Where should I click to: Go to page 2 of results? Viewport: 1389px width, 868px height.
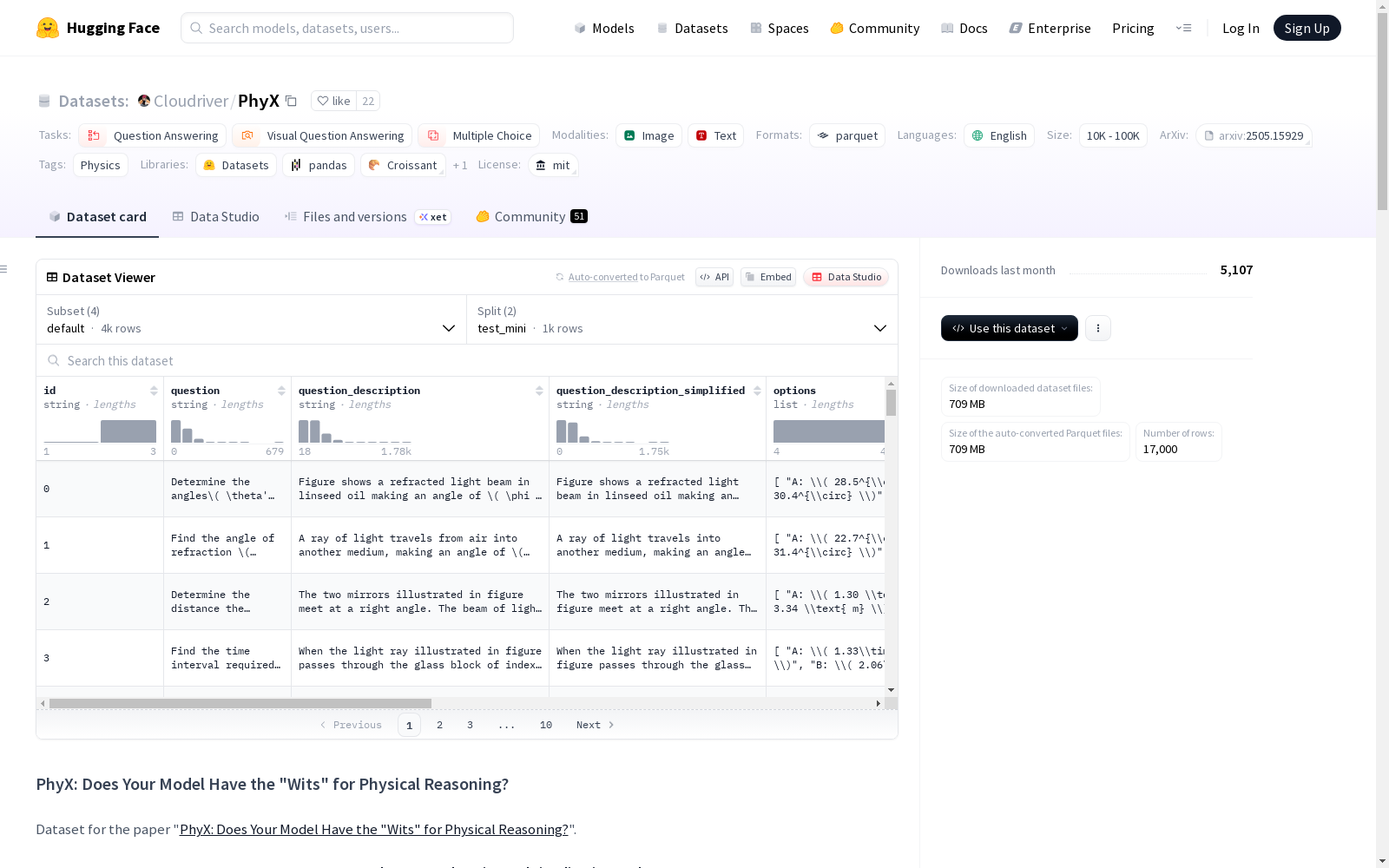click(x=440, y=725)
